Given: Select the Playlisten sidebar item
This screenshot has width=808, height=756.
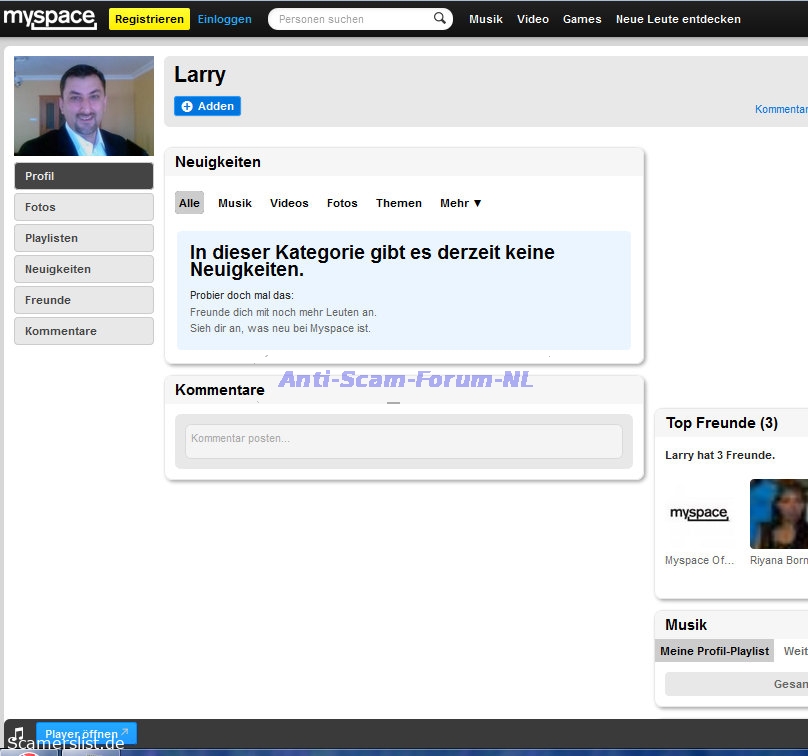Looking at the screenshot, I should (x=84, y=238).
